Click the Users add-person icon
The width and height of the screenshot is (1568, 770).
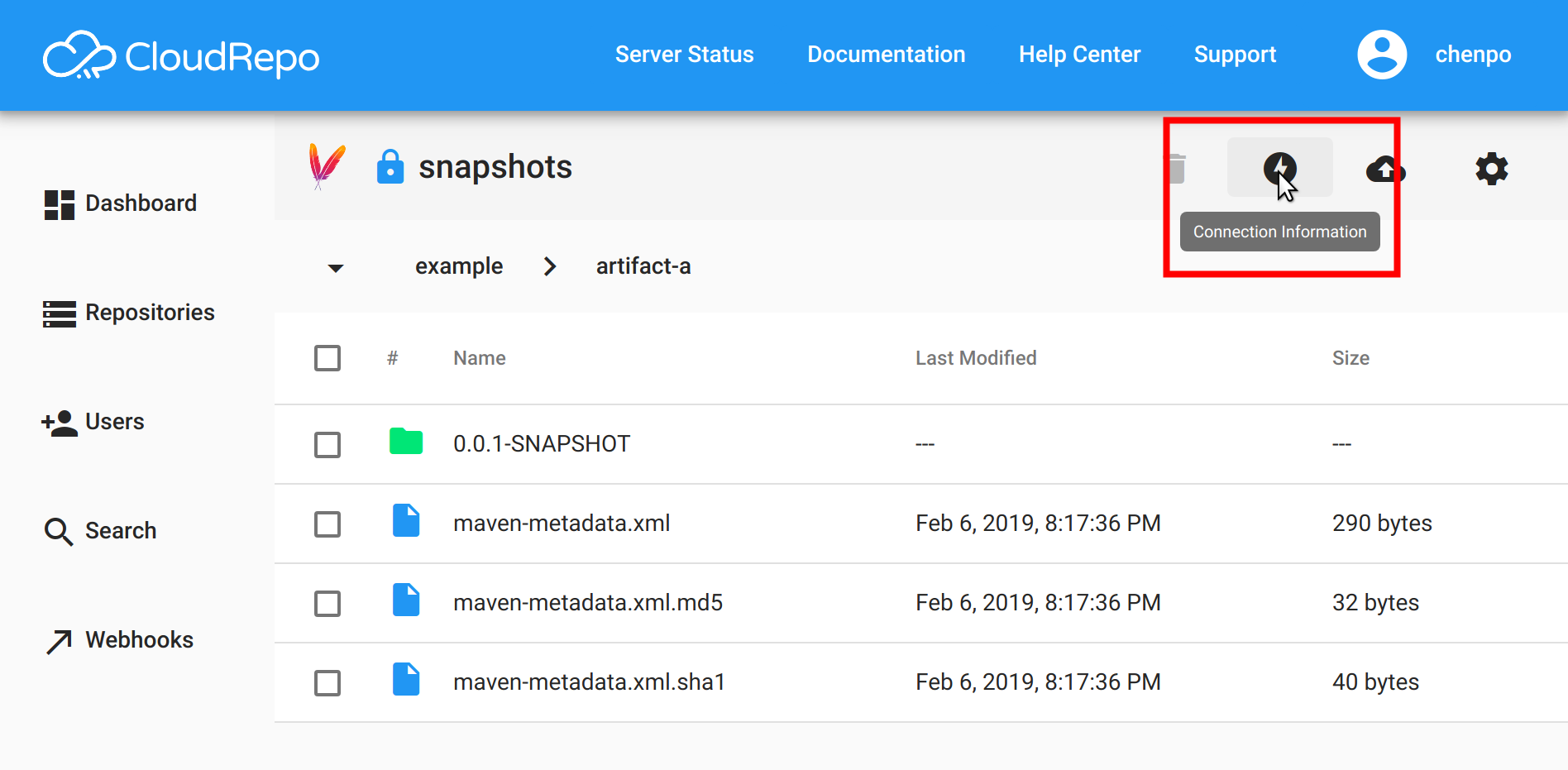coord(60,423)
